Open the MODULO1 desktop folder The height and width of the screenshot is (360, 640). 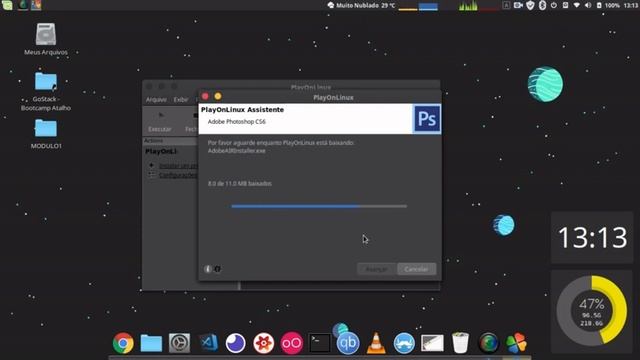point(46,134)
